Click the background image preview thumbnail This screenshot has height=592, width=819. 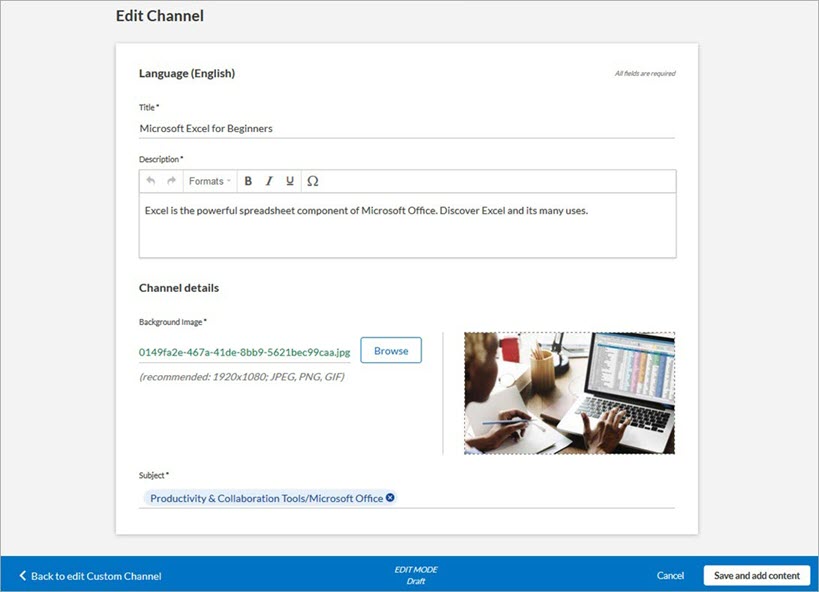tap(569, 393)
